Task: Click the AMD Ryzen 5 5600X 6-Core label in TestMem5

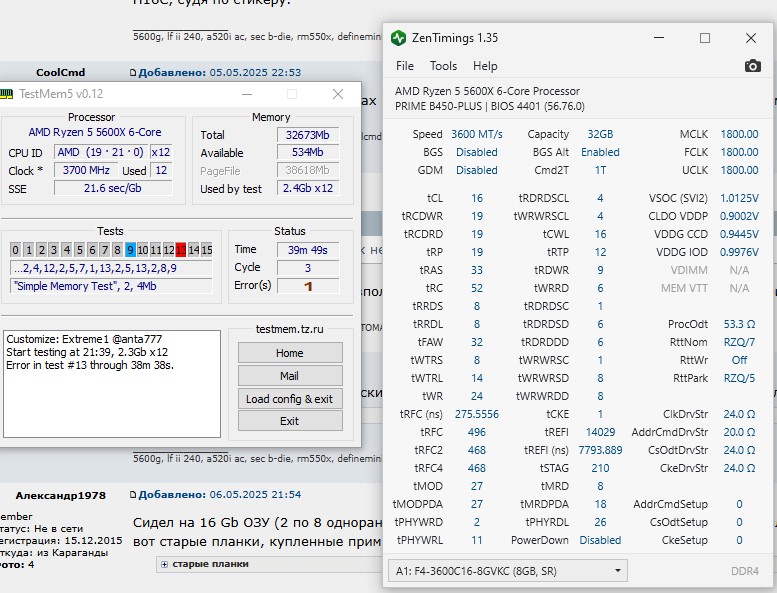Action: (x=95, y=132)
